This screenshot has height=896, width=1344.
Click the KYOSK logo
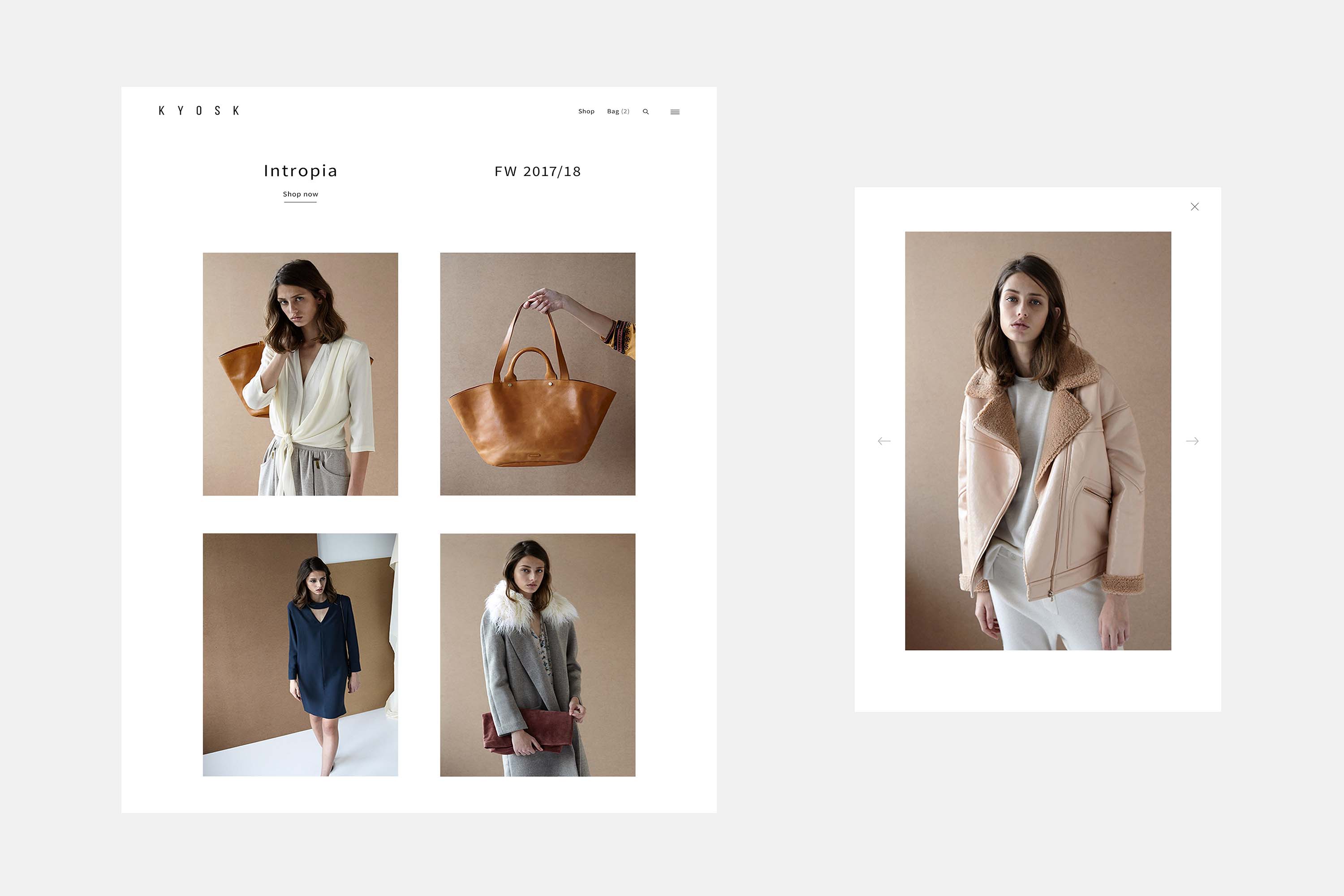click(199, 111)
